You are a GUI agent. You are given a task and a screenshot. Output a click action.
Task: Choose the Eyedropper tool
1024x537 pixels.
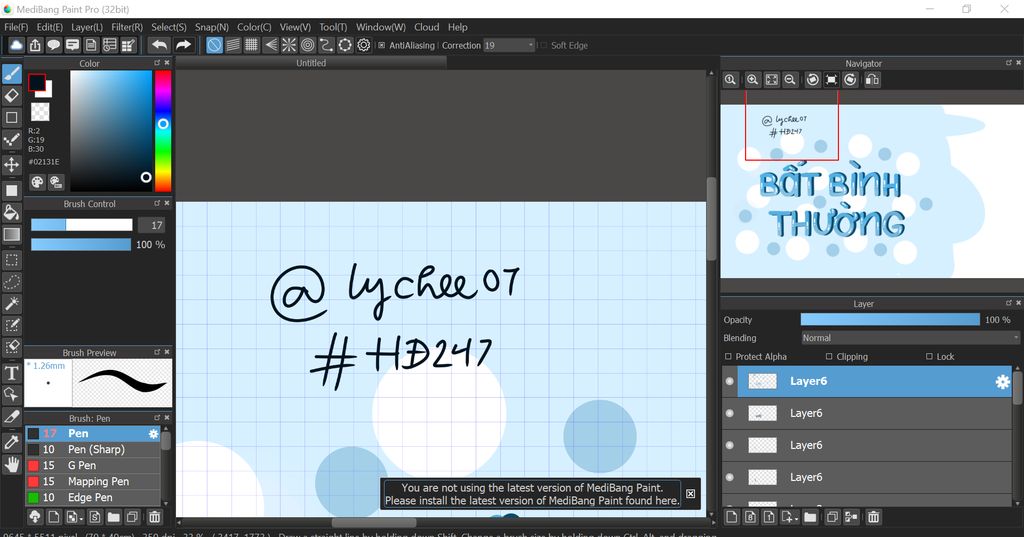(12, 442)
